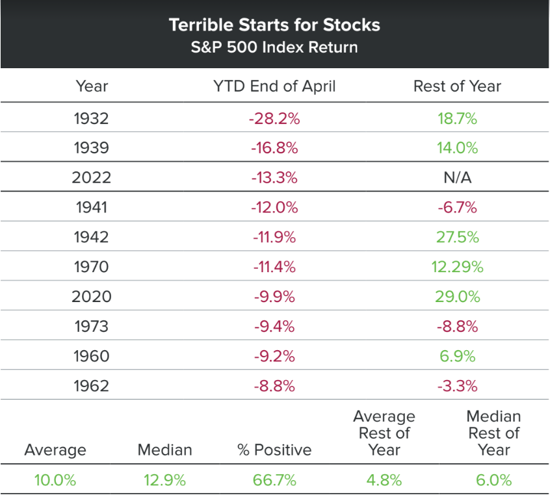This screenshot has height=495, width=550.
Task: Select the 1942 year cell
Action: (x=91, y=237)
